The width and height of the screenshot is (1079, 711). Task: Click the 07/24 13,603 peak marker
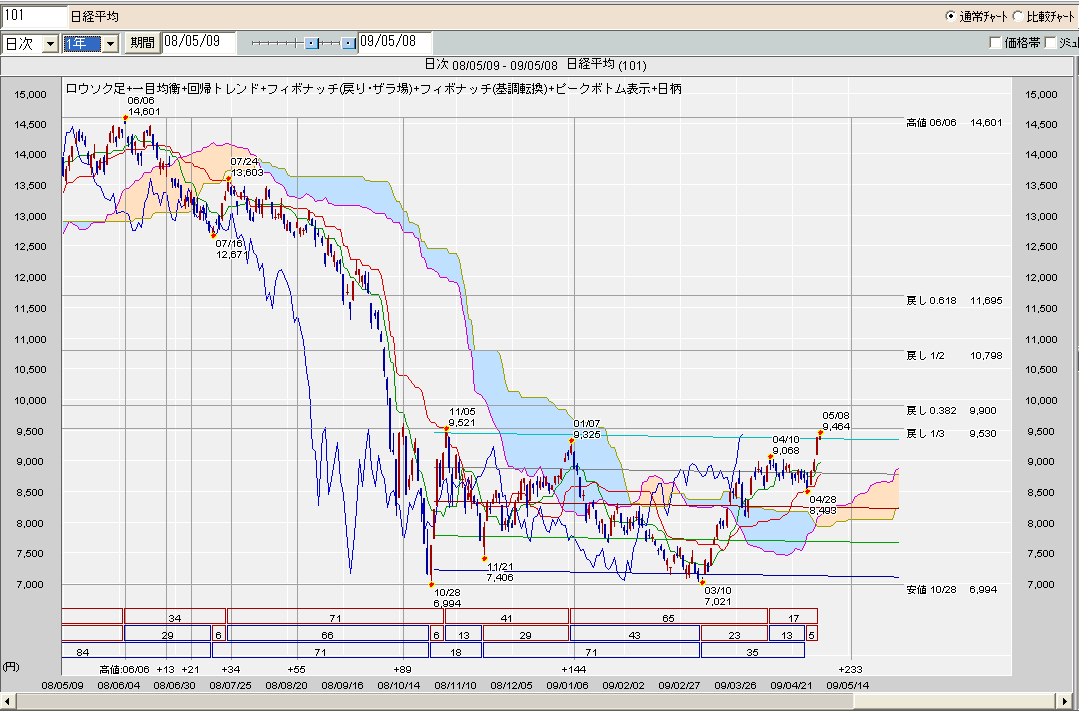click(228, 179)
